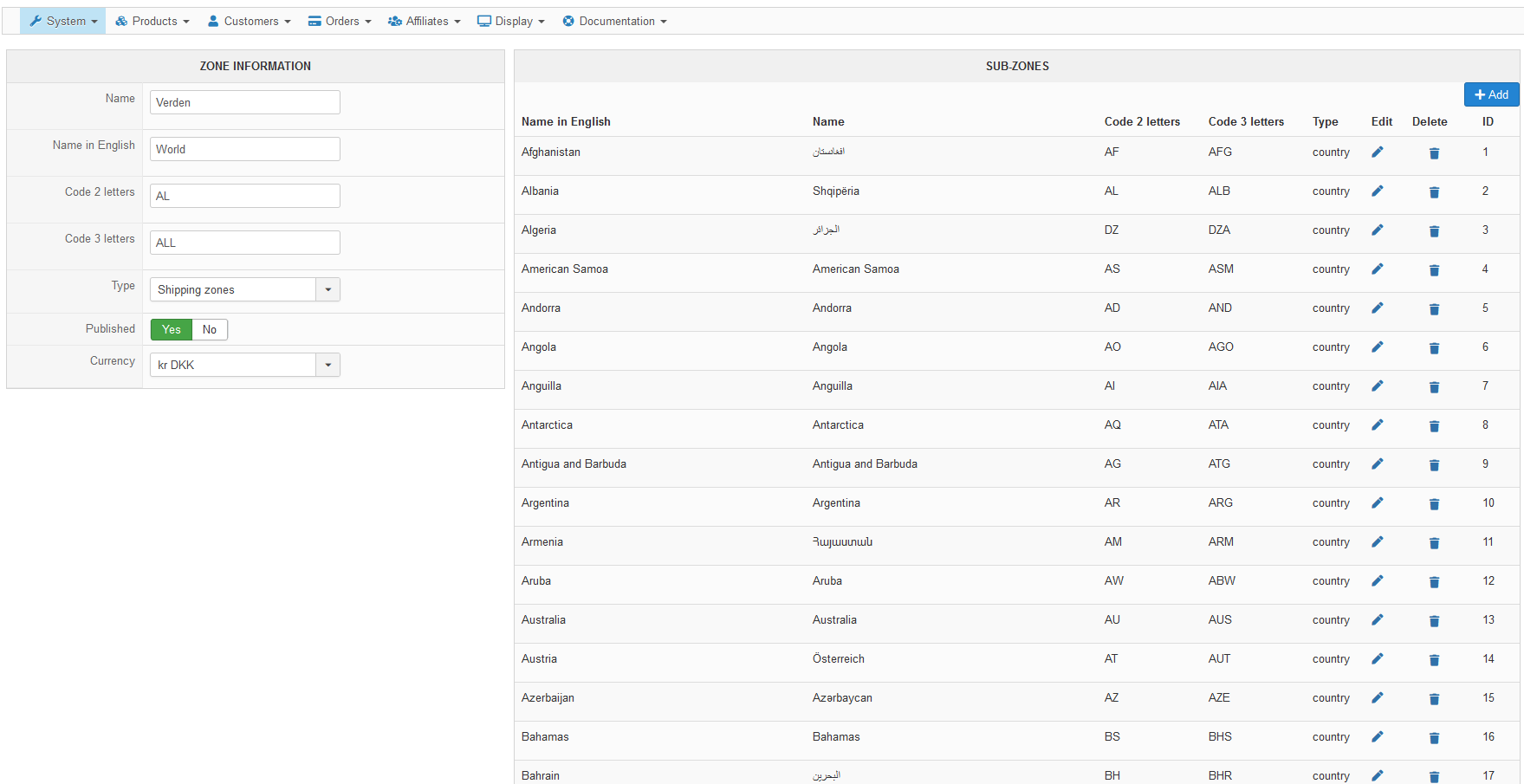Open the Documentation menu
Viewport: 1524px width, 784px height.
pos(614,21)
